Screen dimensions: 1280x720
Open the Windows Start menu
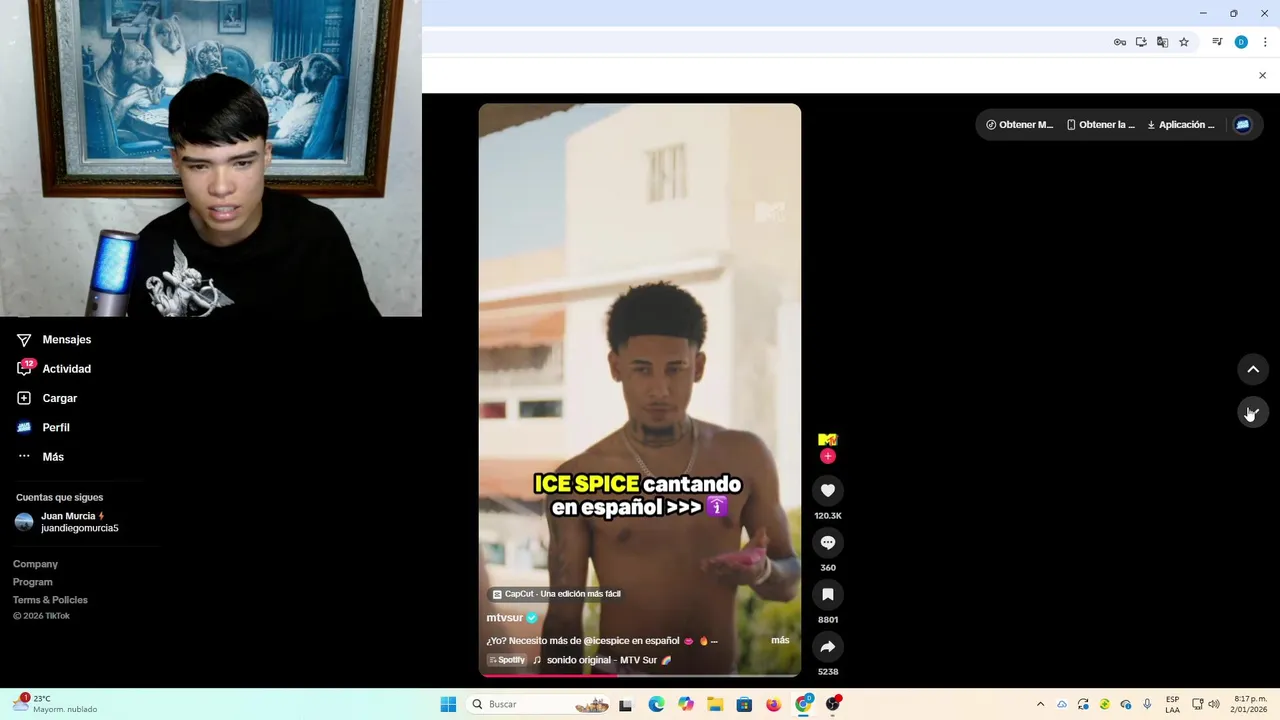click(x=448, y=704)
